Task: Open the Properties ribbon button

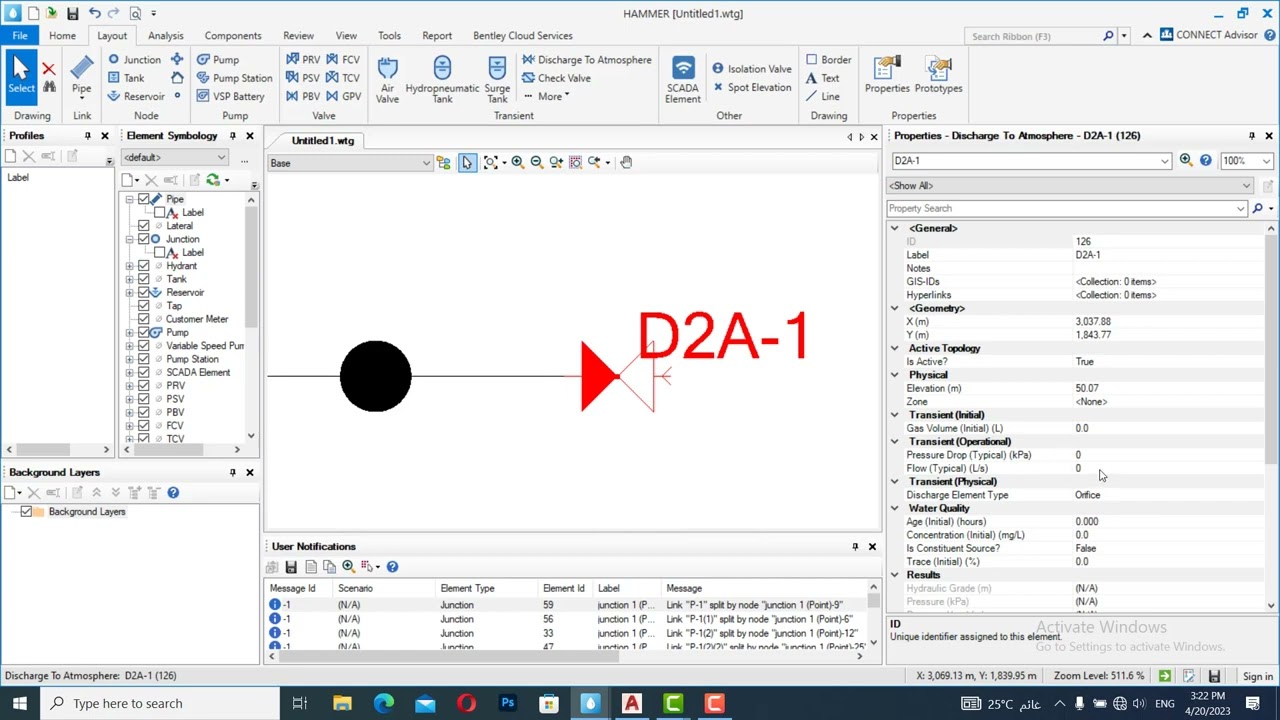Action: (887, 75)
